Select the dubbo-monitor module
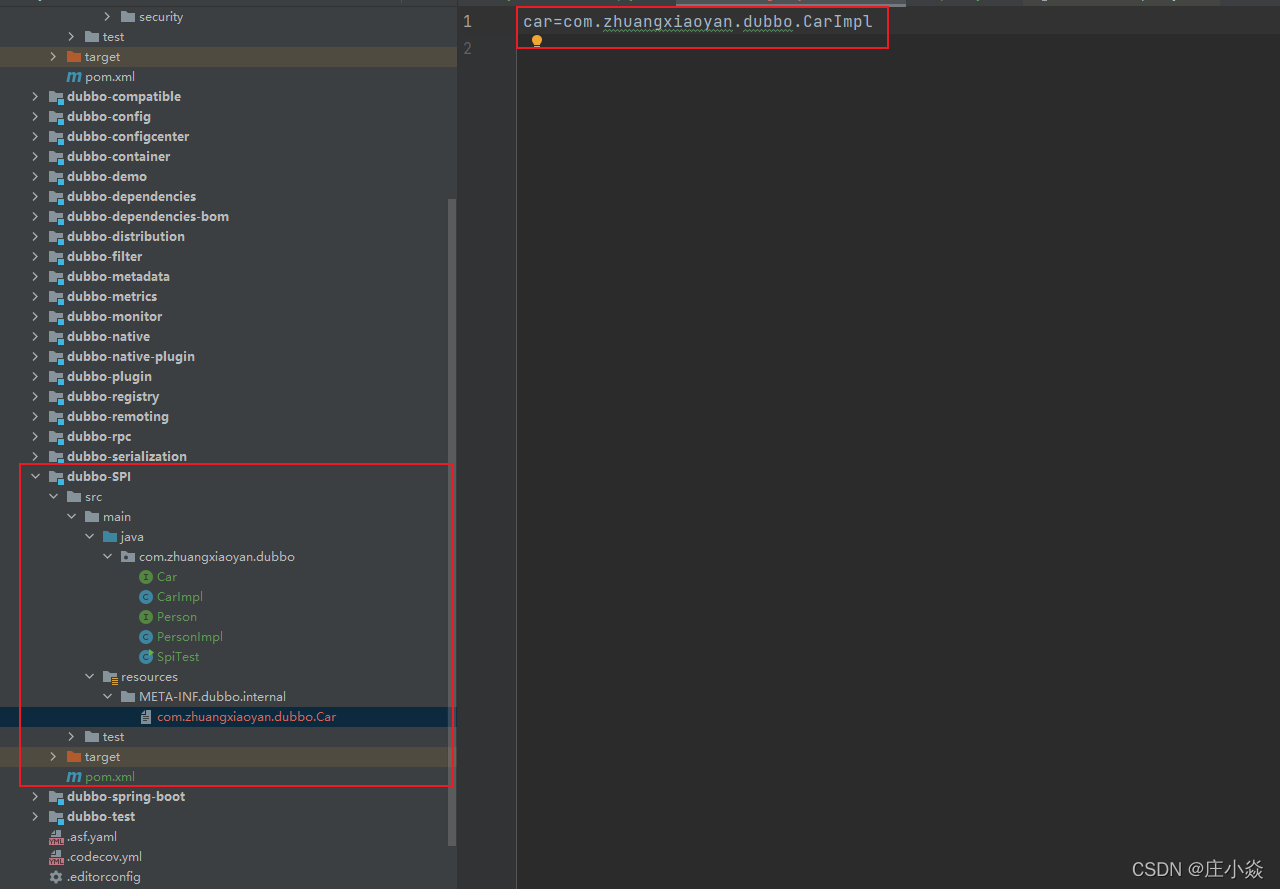 point(115,317)
